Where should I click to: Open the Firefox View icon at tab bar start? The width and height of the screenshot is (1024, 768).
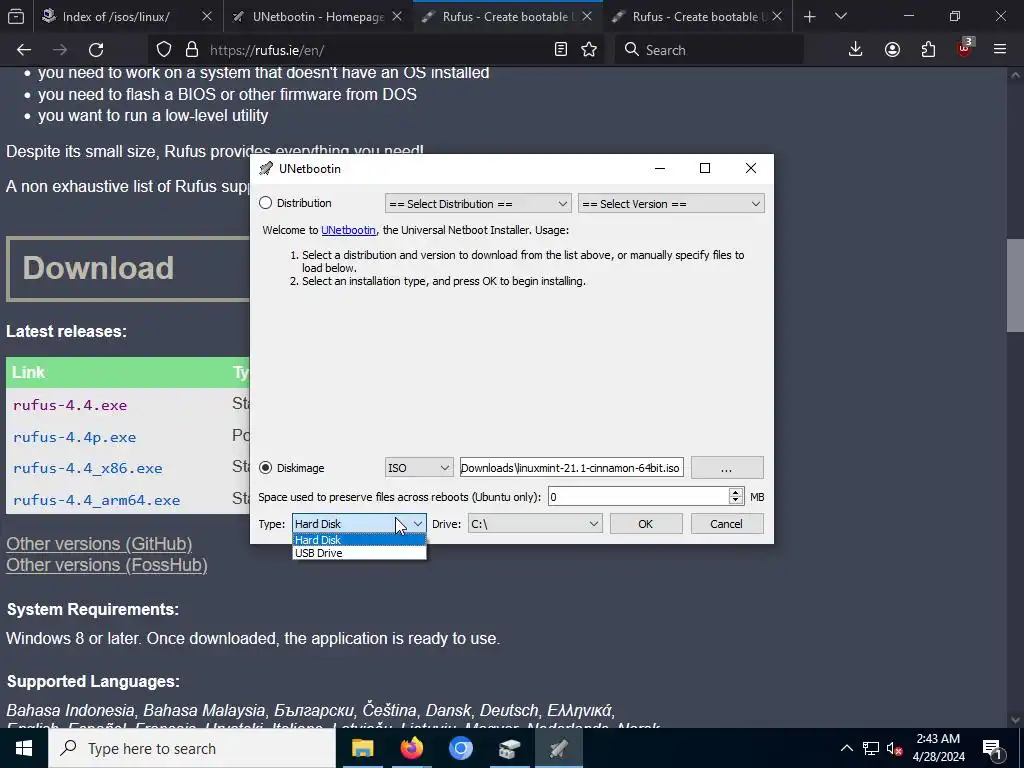click(16, 16)
